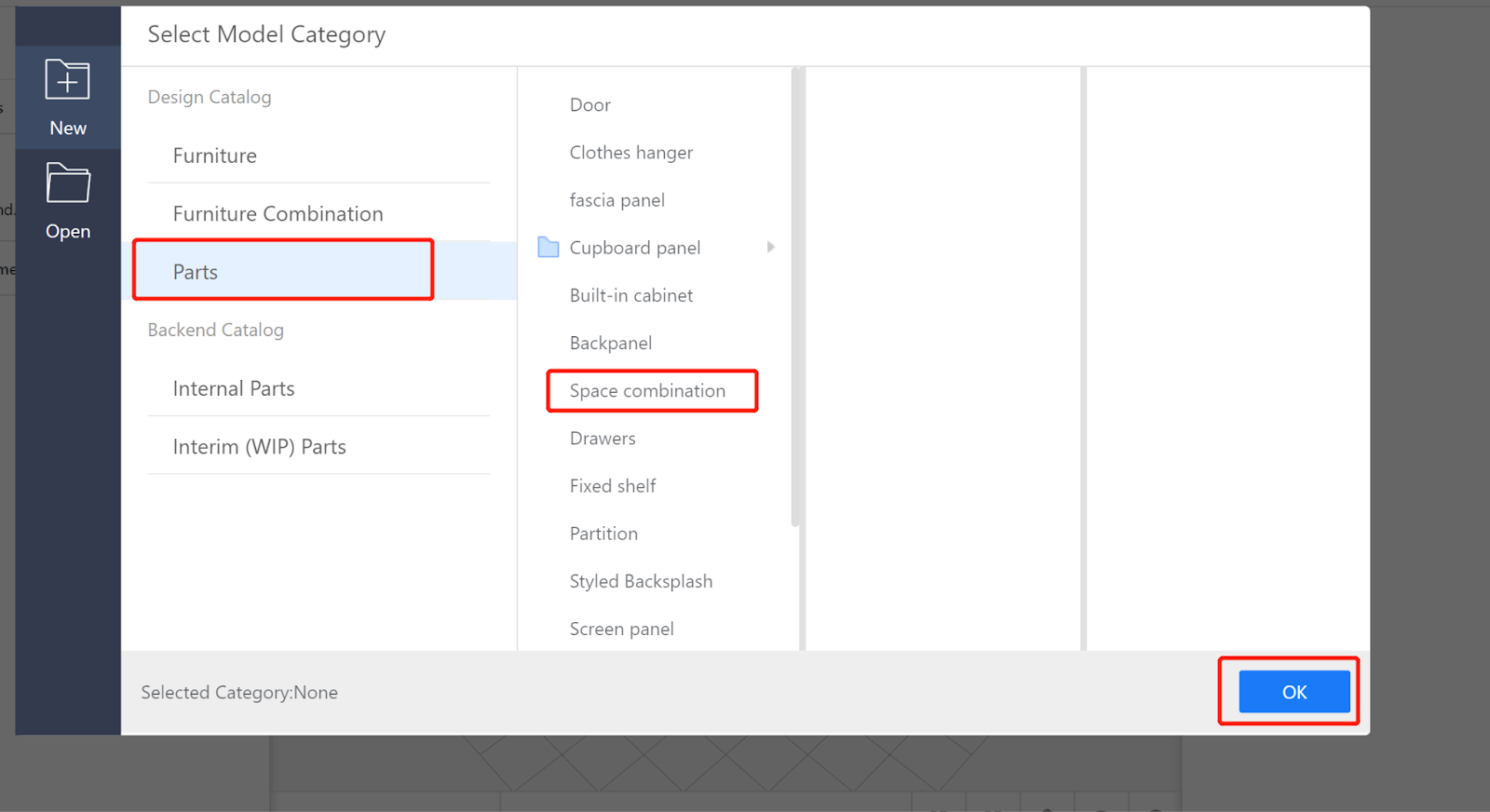Choose Drawers subcategory
Viewport: 1490px width, 812px height.
pos(603,439)
